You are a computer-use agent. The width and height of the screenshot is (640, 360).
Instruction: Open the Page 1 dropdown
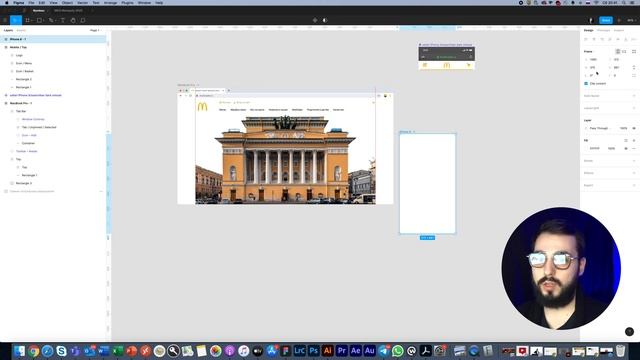(x=95, y=30)
